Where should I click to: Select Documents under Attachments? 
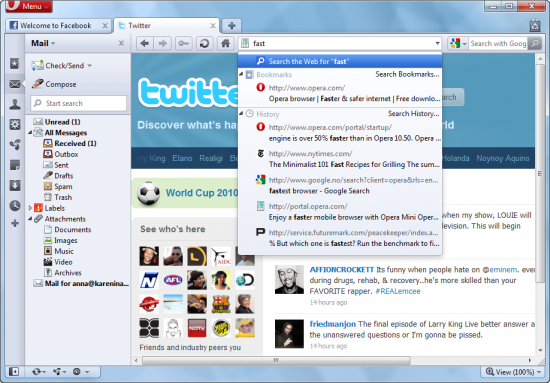point(67,230)
